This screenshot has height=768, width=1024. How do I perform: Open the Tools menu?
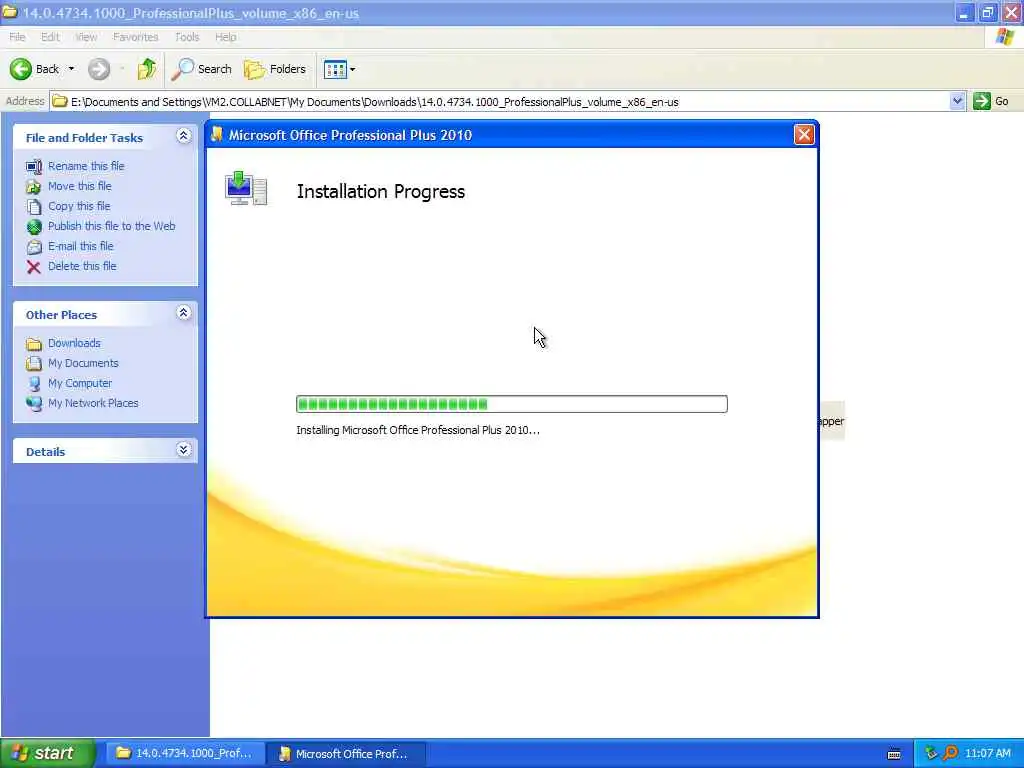pyautogui.click(x=187, y=37)
